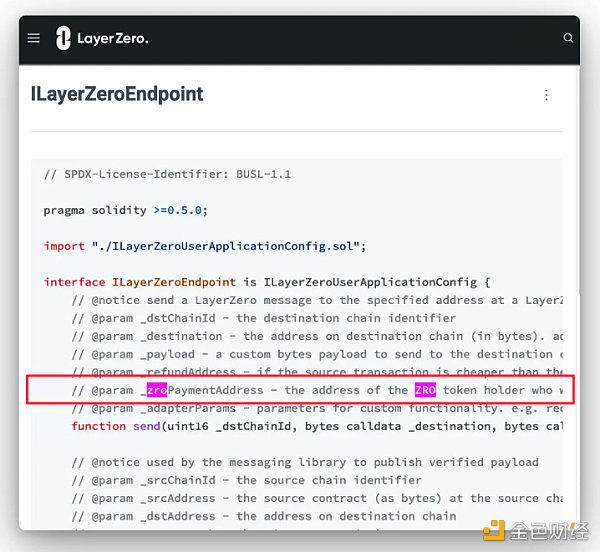The image size is (600, 552).
Task: Open search with the magnifier icon
Action: tap(568, 38)
